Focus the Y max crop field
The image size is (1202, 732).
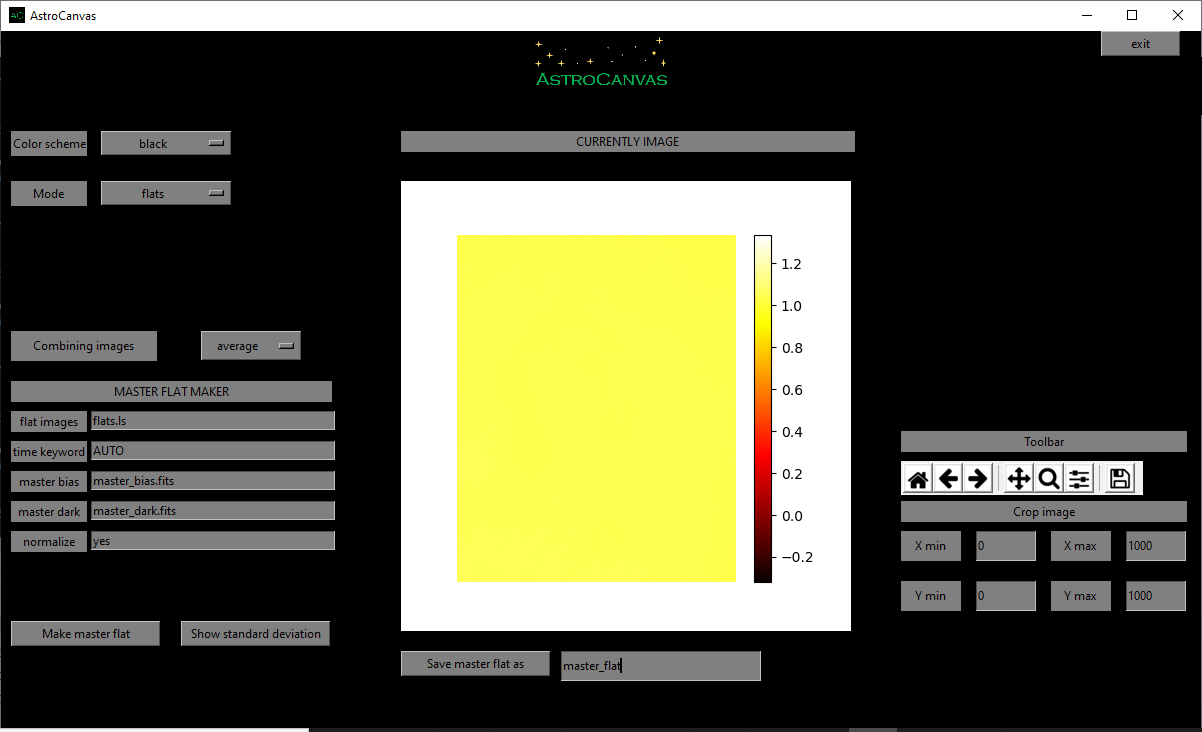pyautogui.click(x=1156, y=596)
